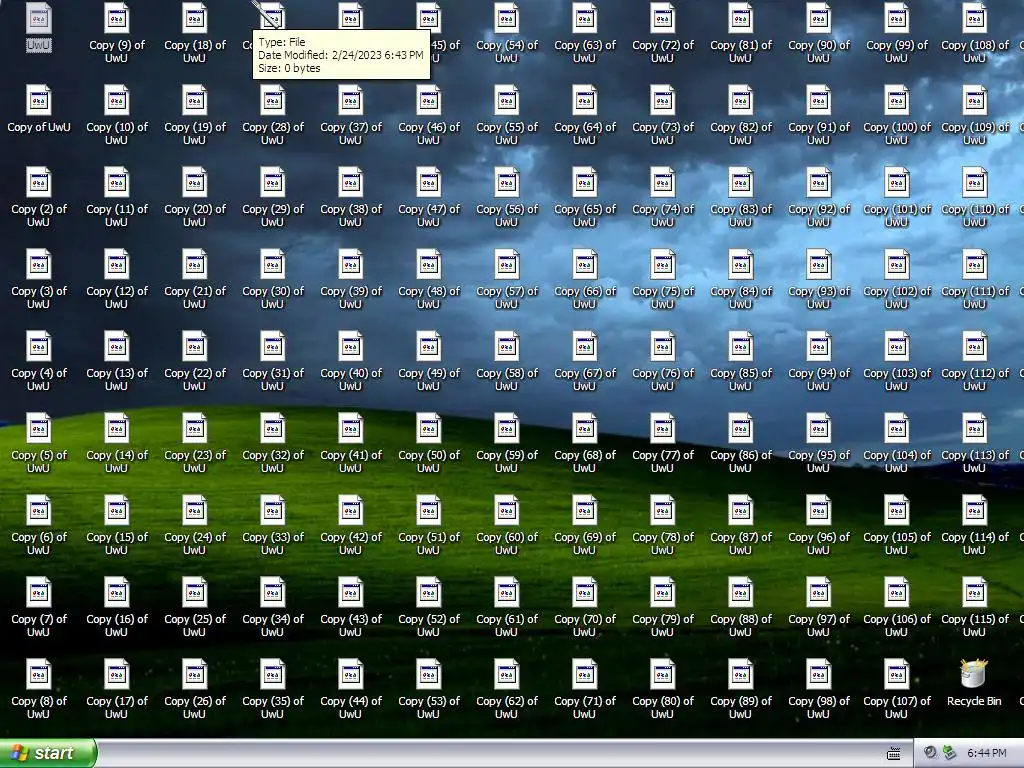Select Copy (107) of UwU icon

896,674
